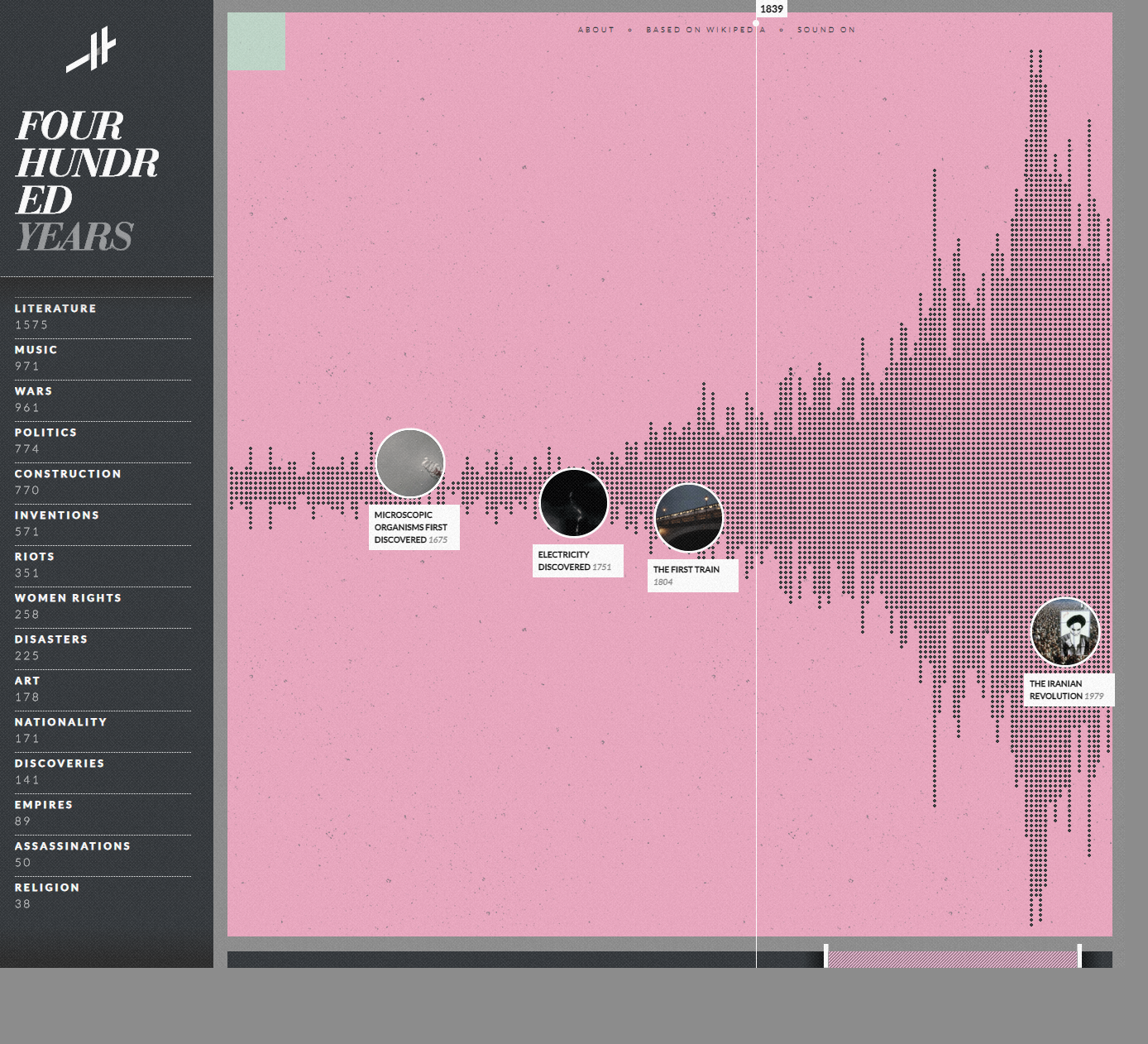This screenshot has height=1044, width=1148.
Task: Open the ABOUT menu item
Action: pyautogui.click(x=596, y=30)
